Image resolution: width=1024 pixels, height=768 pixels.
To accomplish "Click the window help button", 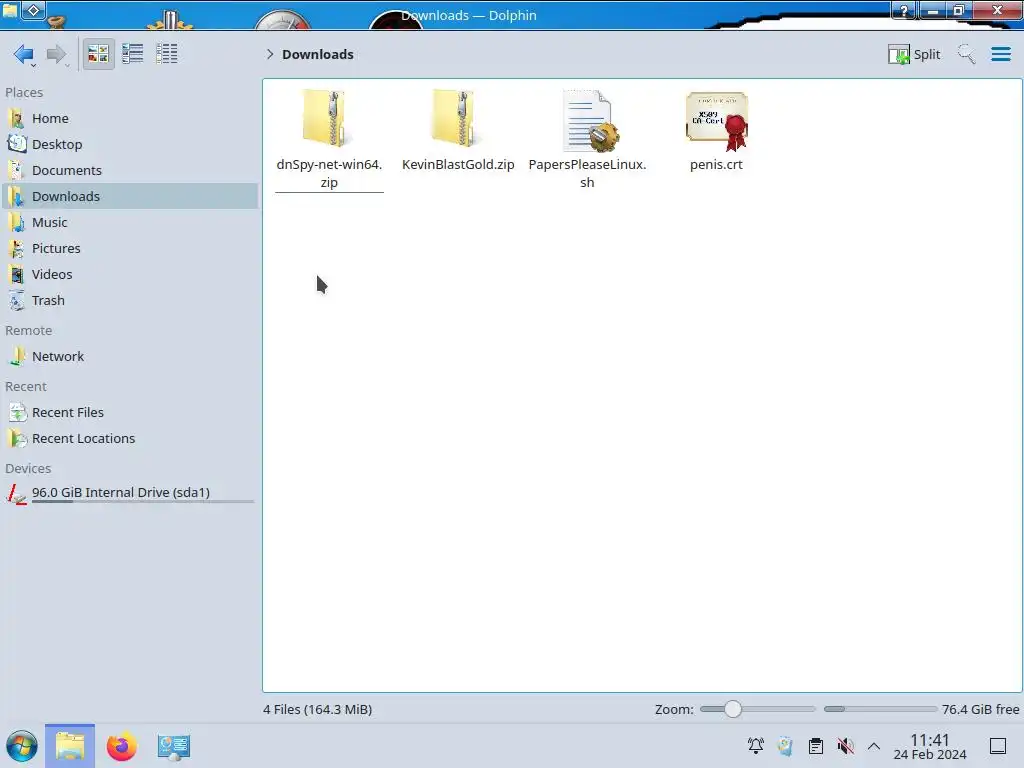I will 904,10.
